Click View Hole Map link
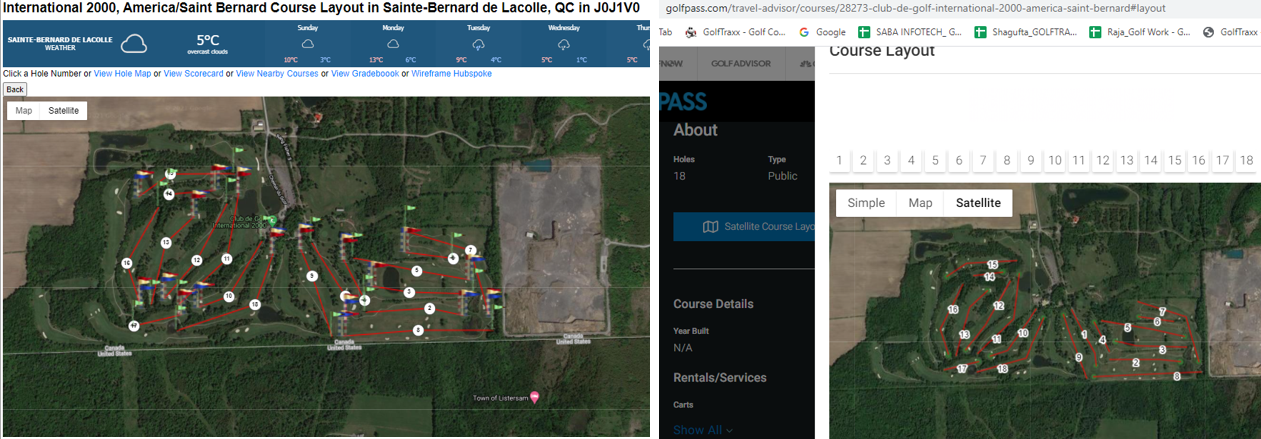 [x=122, y=74]
